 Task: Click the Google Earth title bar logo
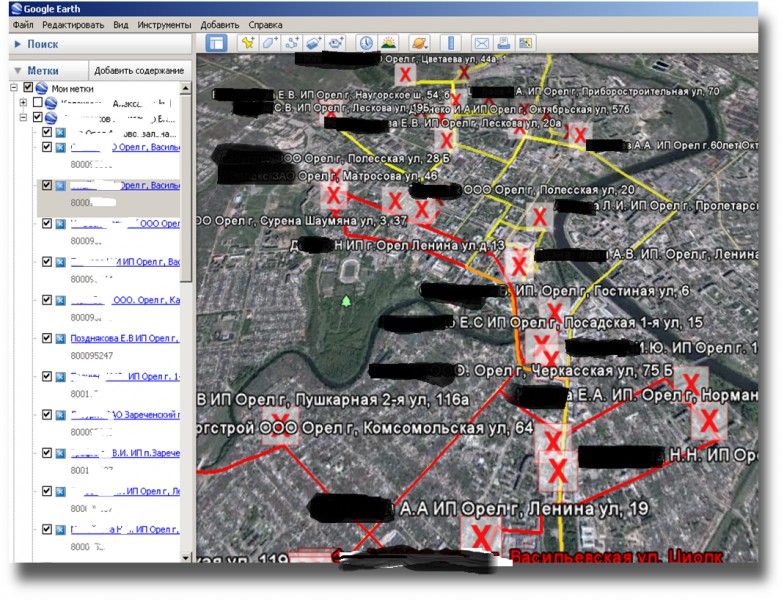point(16,8)
